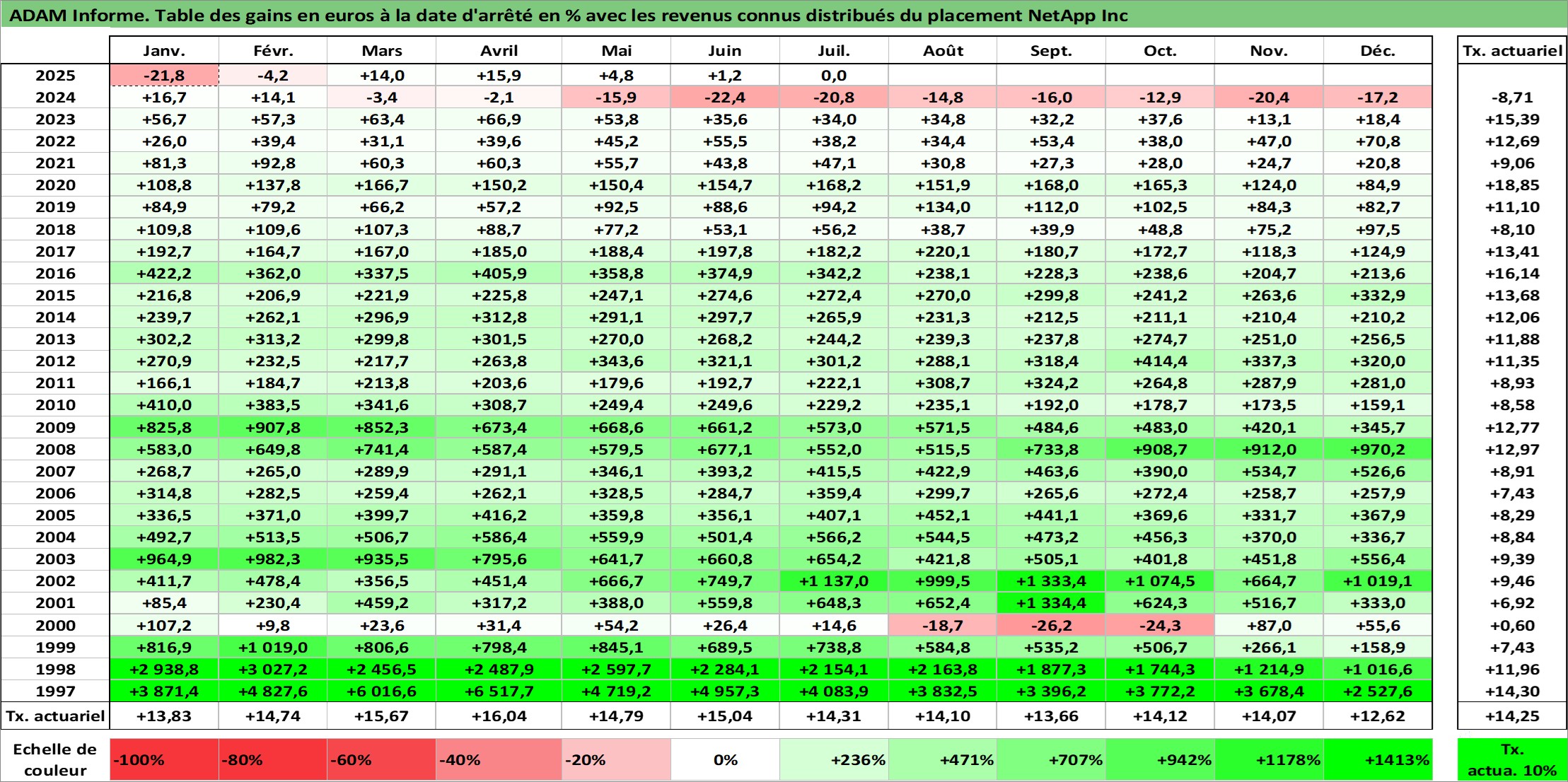Click the -21,8 cell for January 2025
The width and height of the screenshot is (1568, 782).
[164, 76]
